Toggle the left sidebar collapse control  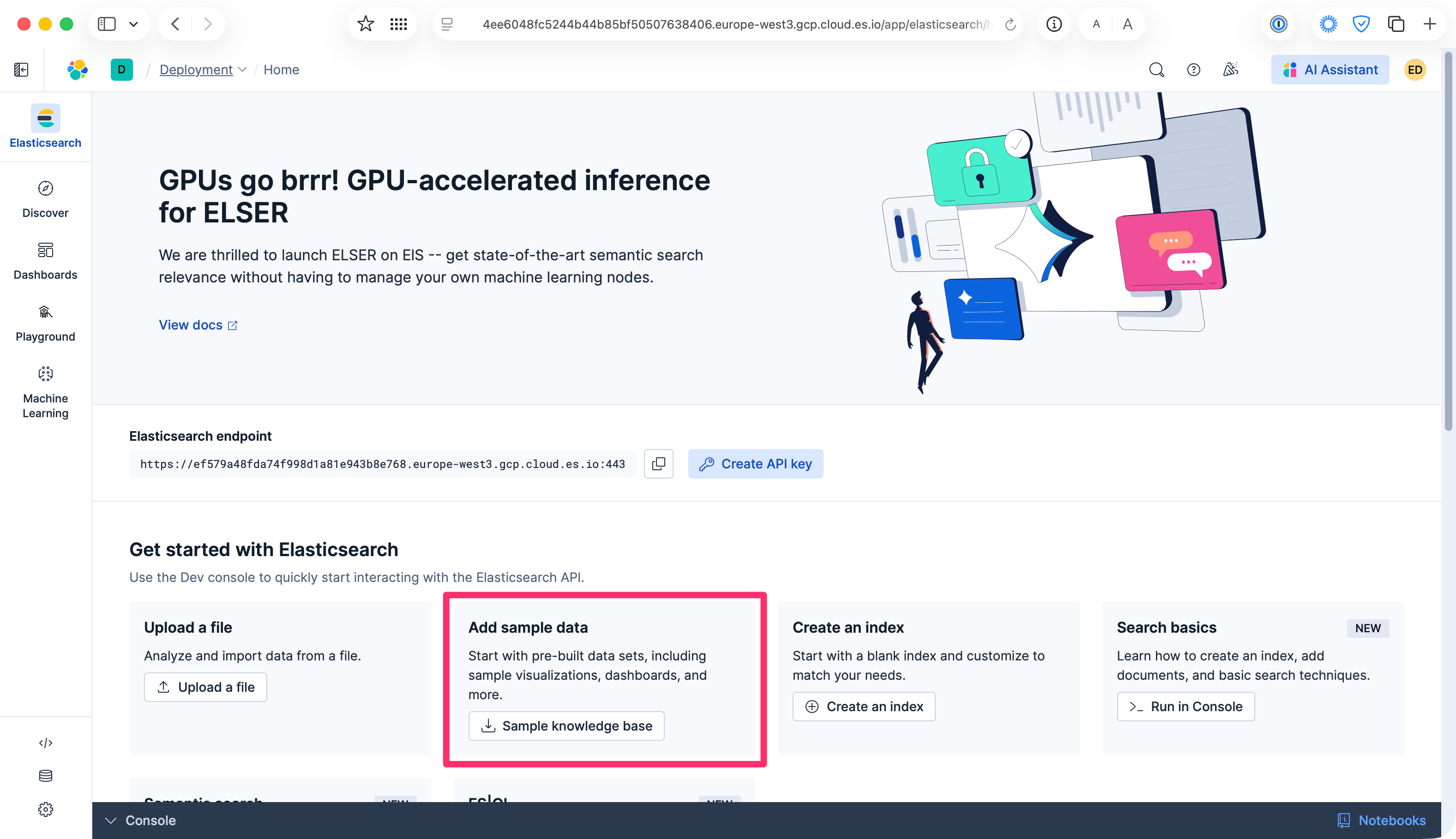(x=21, y=69)
